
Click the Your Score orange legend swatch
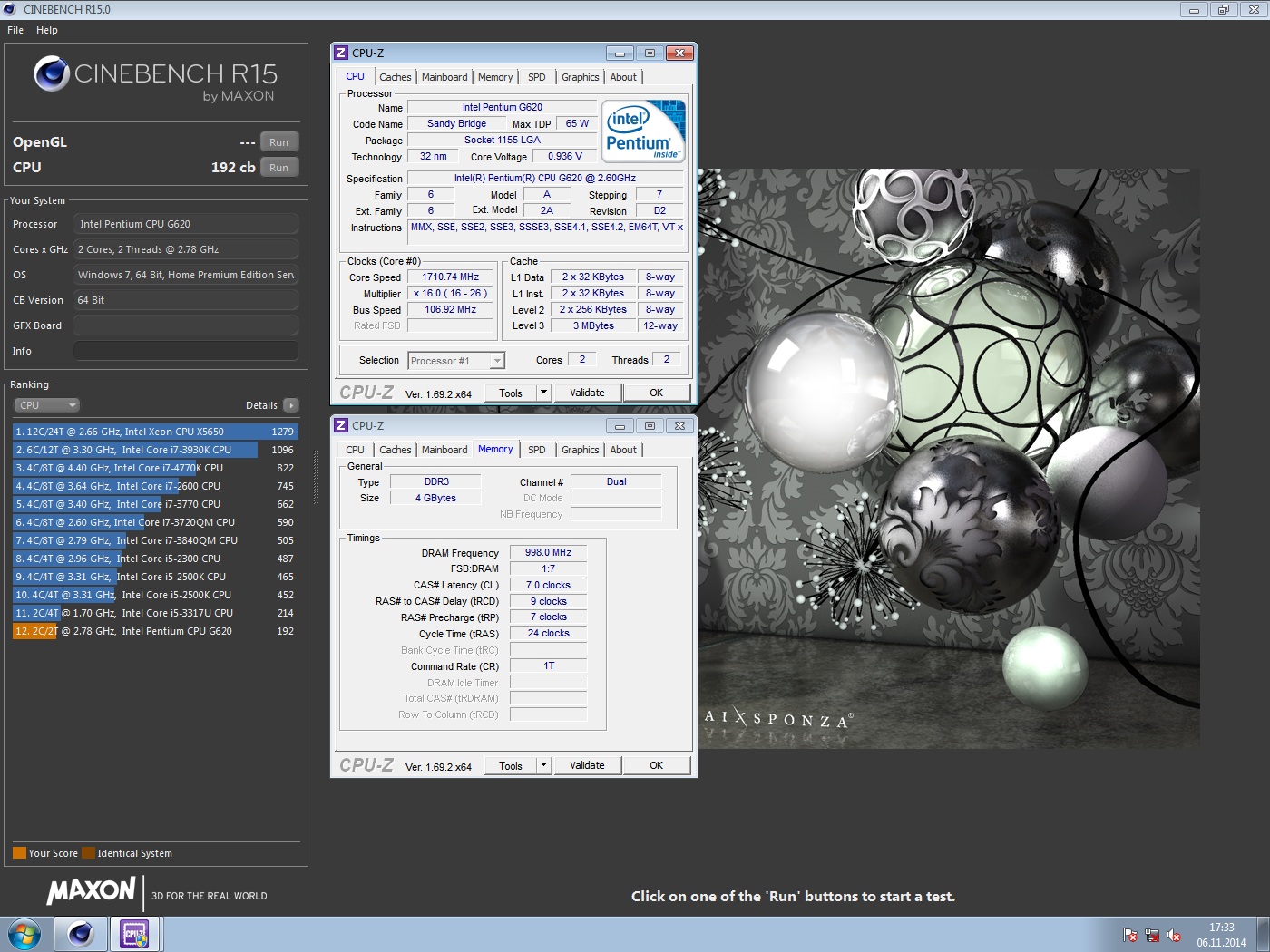[x=19, y=853]
